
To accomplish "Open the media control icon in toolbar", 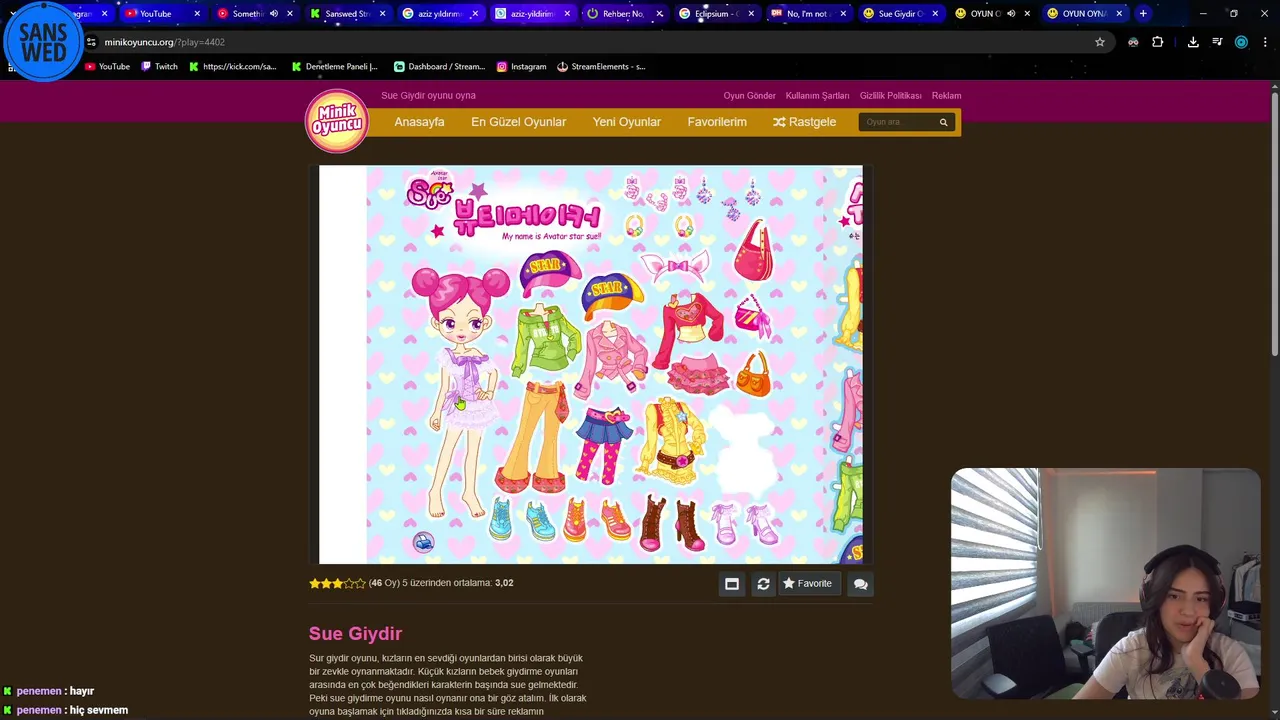I will tap(1217, 42).
